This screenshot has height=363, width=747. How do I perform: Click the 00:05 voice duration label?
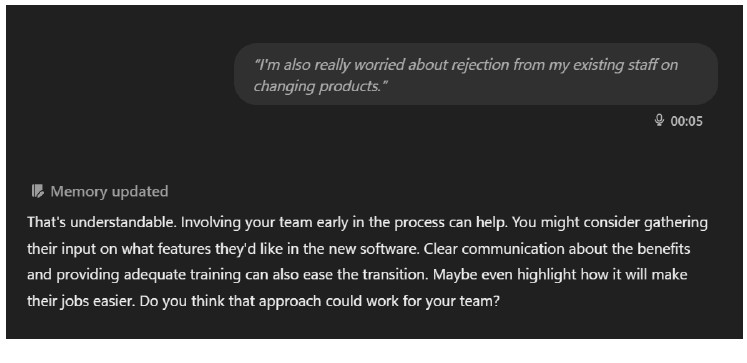pos(686,121)
